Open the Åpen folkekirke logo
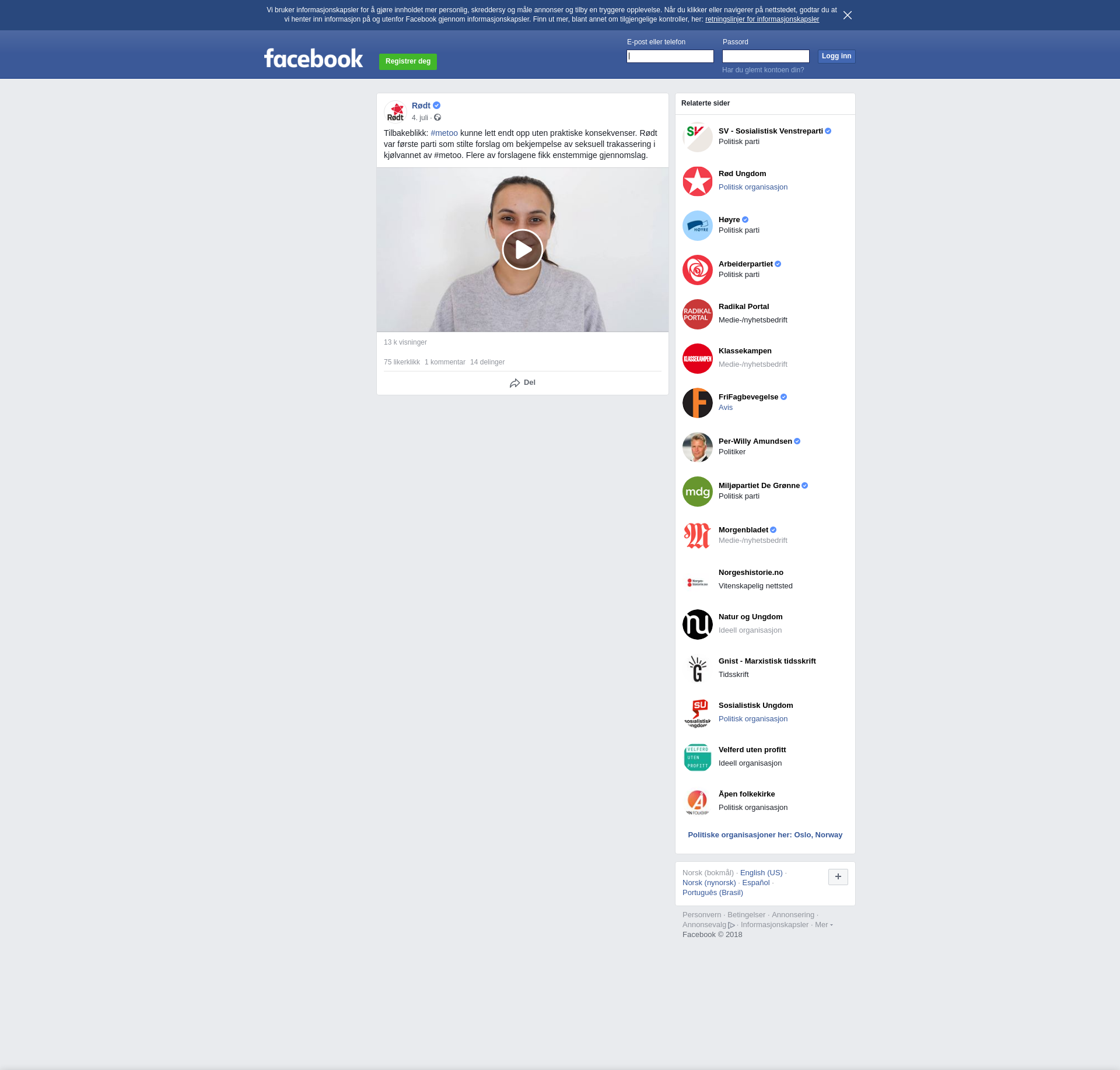This screenshot has height=1070, width=1120. point(698,802)
